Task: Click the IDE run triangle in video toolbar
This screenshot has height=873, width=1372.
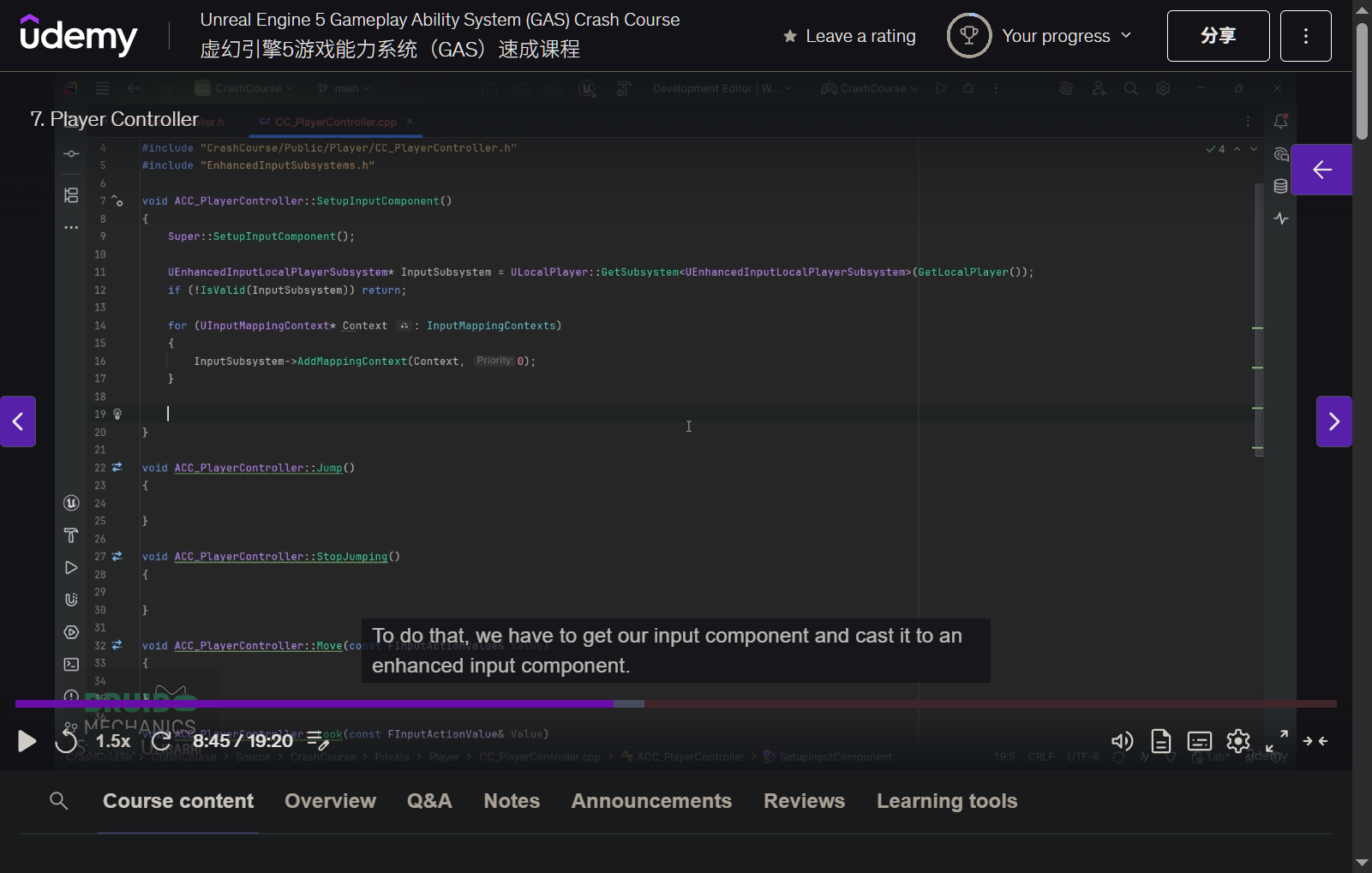Action: (x=941, y=88)
